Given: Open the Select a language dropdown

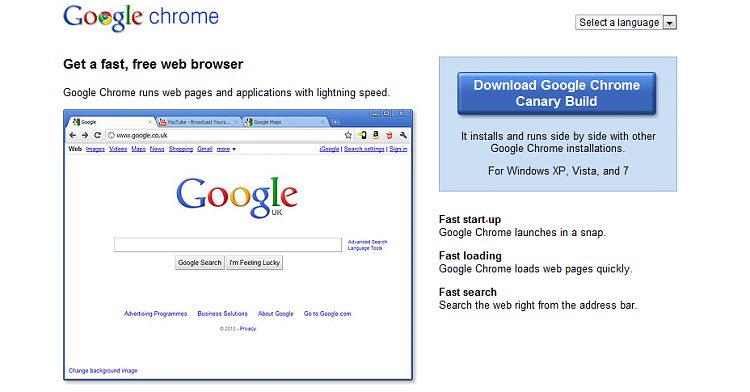Looking at the screenshot, I should click(626, 22).
